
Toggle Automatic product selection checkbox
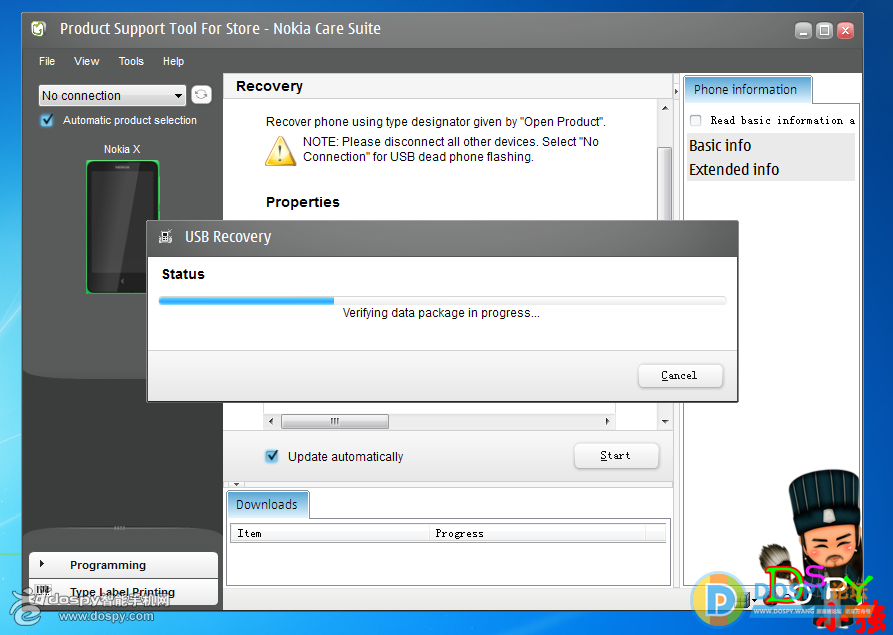coord(47,120)
